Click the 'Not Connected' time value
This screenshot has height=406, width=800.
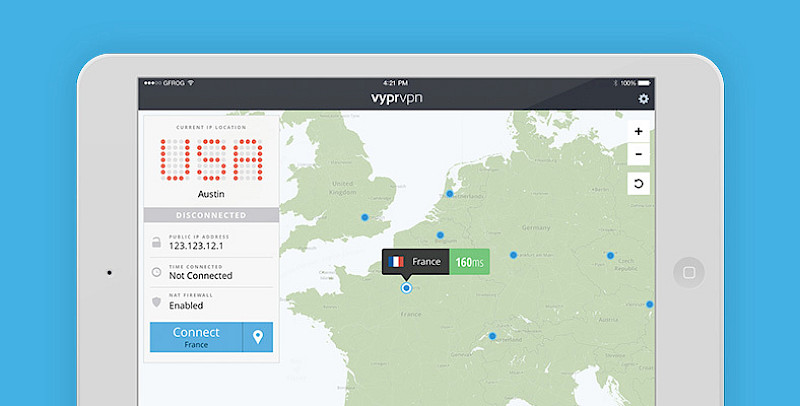click(x=201, y=275)
